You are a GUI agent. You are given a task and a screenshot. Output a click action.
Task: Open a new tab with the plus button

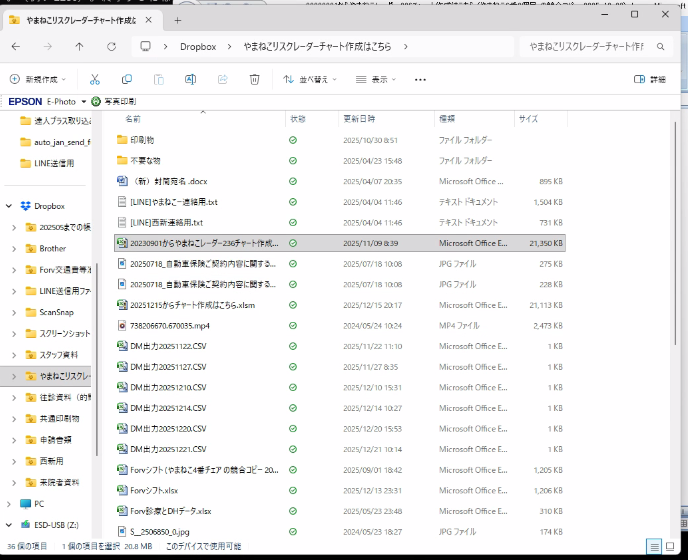coord(177,19)
